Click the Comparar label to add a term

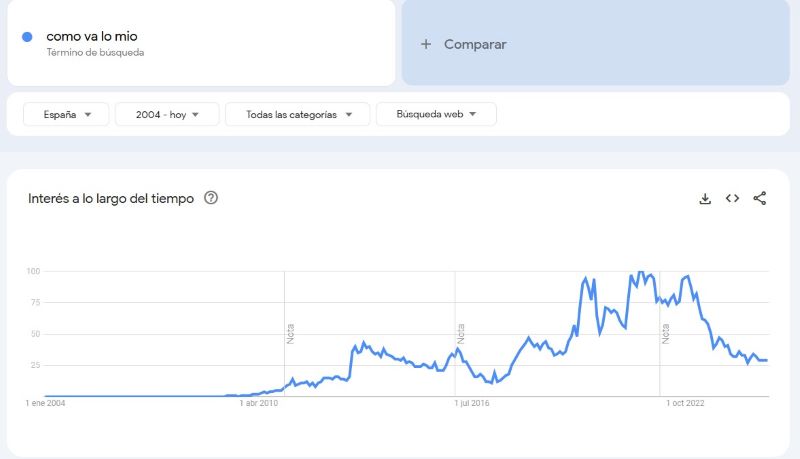(475, 44)
